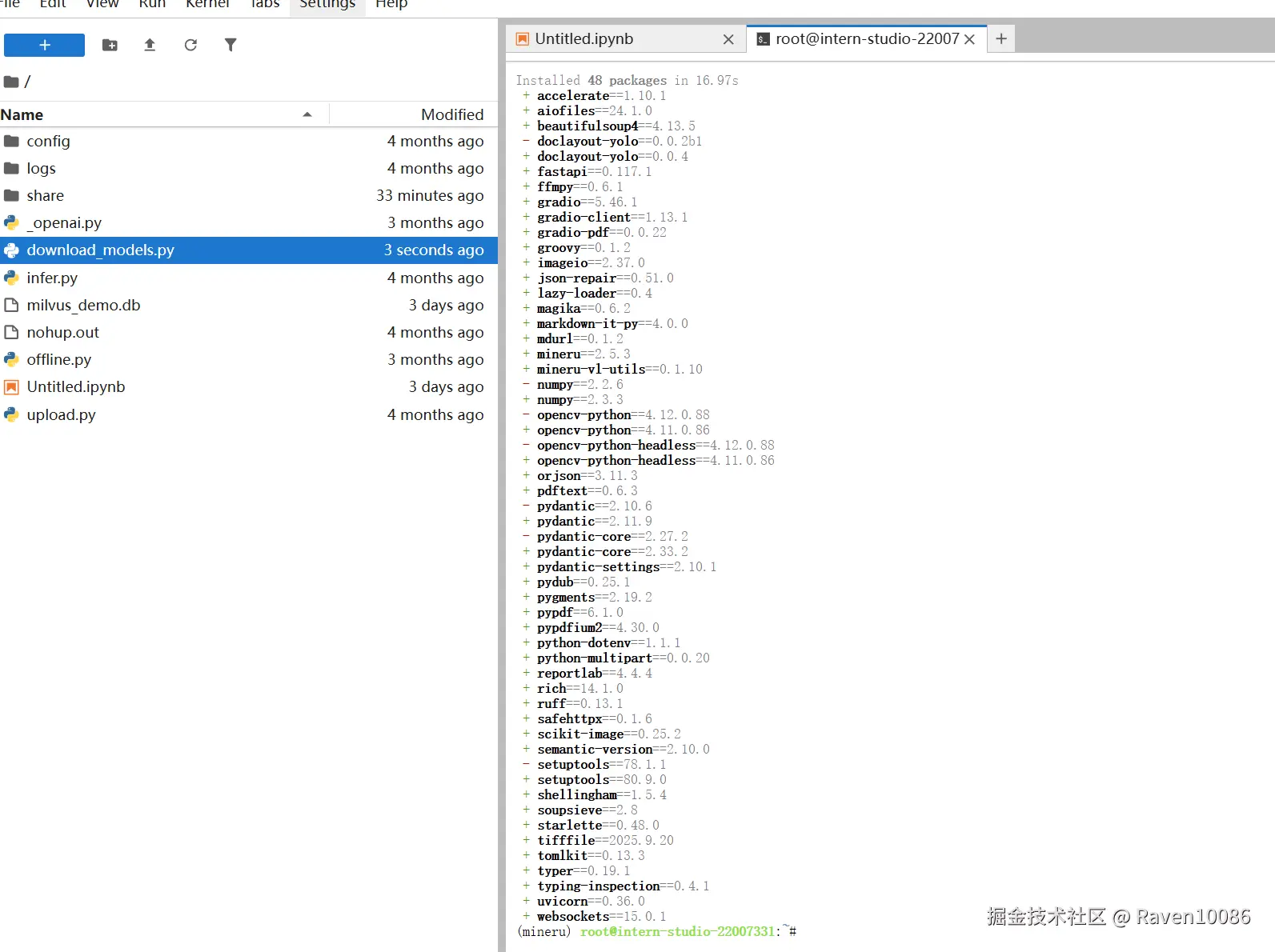The height and width of the screenshot is (952, 1275).
Task: Select the offline.py file
Action: [249, 359]
